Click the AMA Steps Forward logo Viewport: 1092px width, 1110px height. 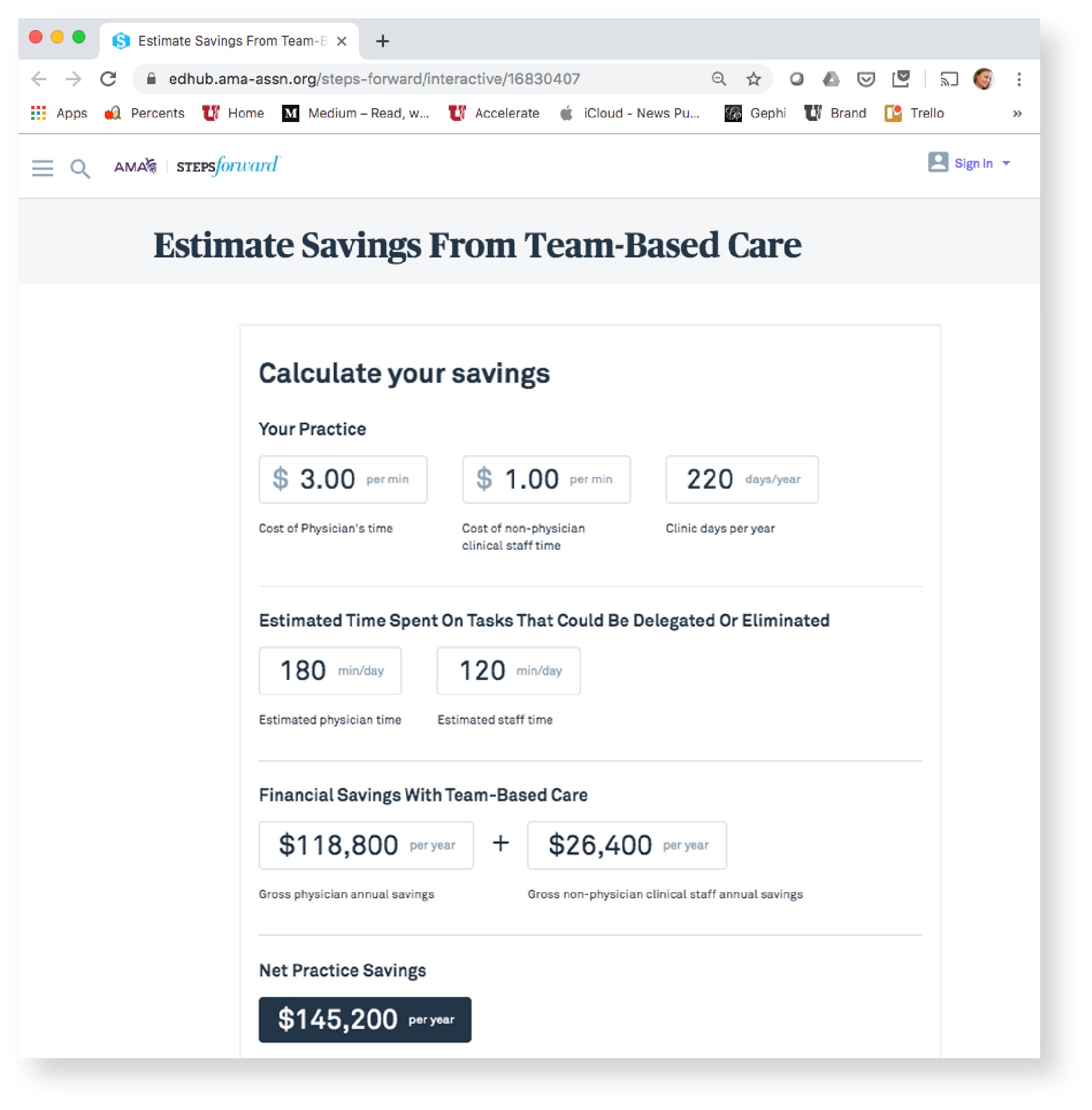[x=197, y=166]
